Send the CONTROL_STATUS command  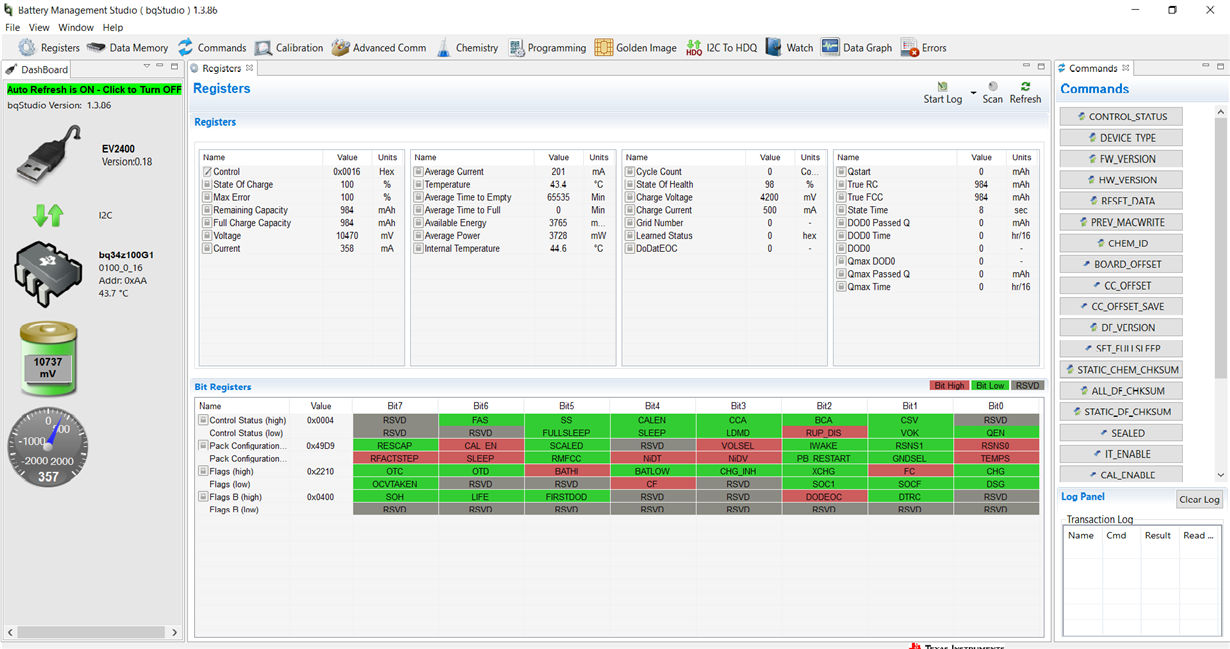[x=1121, y=117]
